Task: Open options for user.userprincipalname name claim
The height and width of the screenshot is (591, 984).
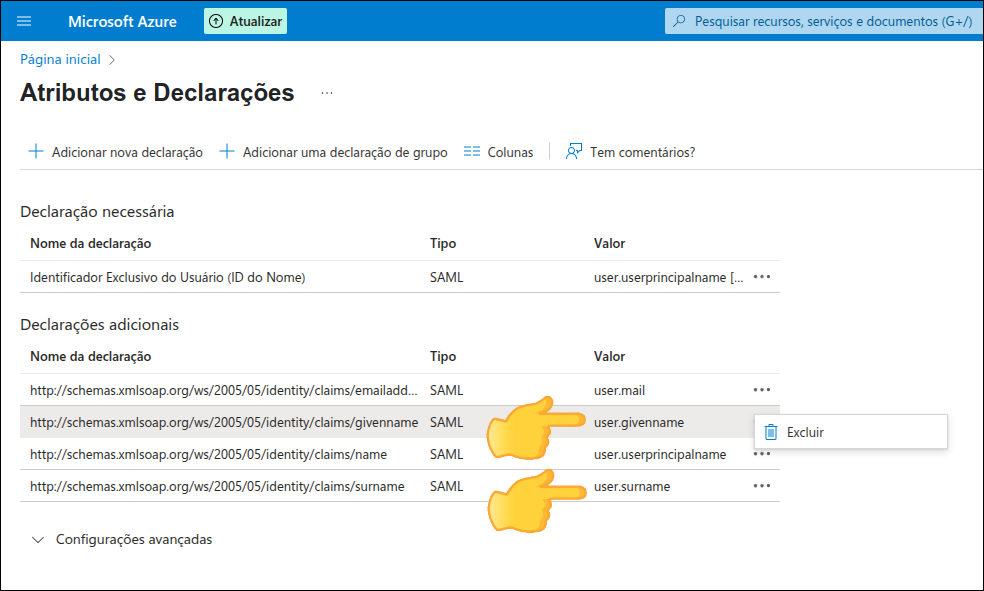Action: [x=761, y=453]
